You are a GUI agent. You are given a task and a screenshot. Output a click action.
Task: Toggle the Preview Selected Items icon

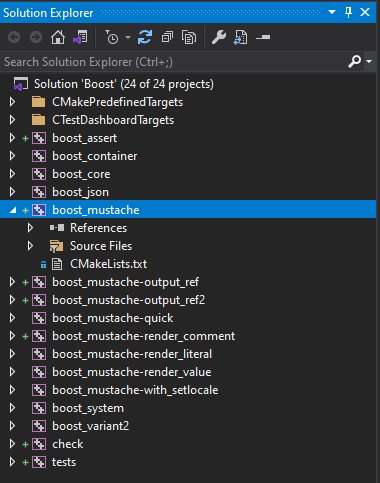tap(241, 37)
